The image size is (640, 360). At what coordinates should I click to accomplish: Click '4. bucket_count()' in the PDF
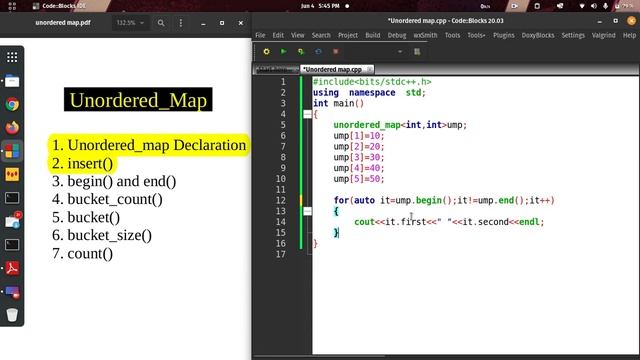click(x=107, y=199)
